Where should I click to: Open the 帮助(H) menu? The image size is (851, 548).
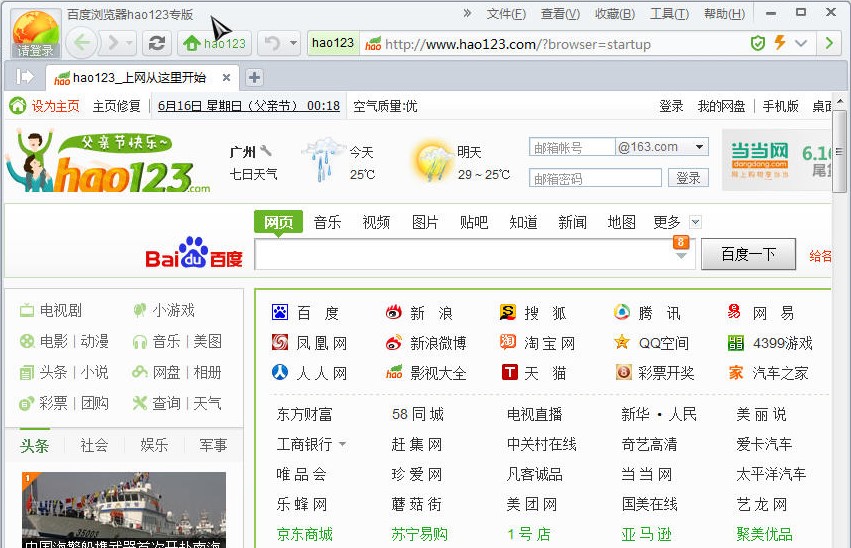(x=724, y=14)
